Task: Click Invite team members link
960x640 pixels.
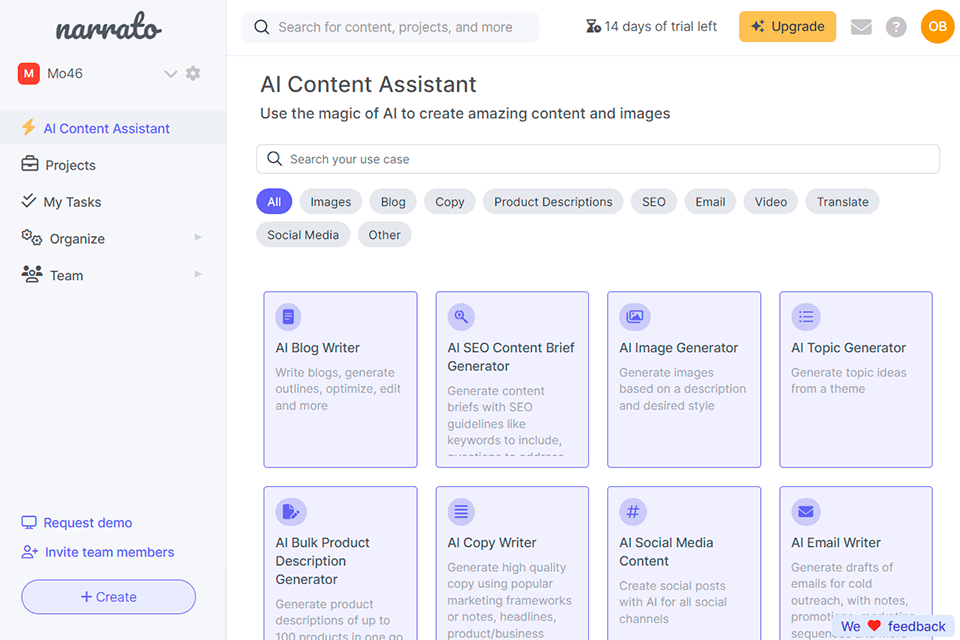Action: point(110,552)
